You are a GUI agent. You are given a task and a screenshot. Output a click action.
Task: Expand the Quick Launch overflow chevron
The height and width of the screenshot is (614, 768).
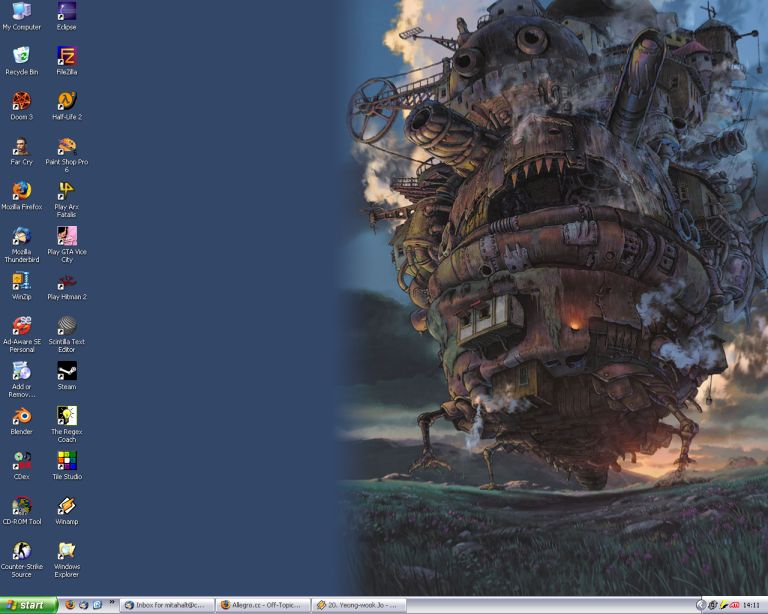pos(112,603)
